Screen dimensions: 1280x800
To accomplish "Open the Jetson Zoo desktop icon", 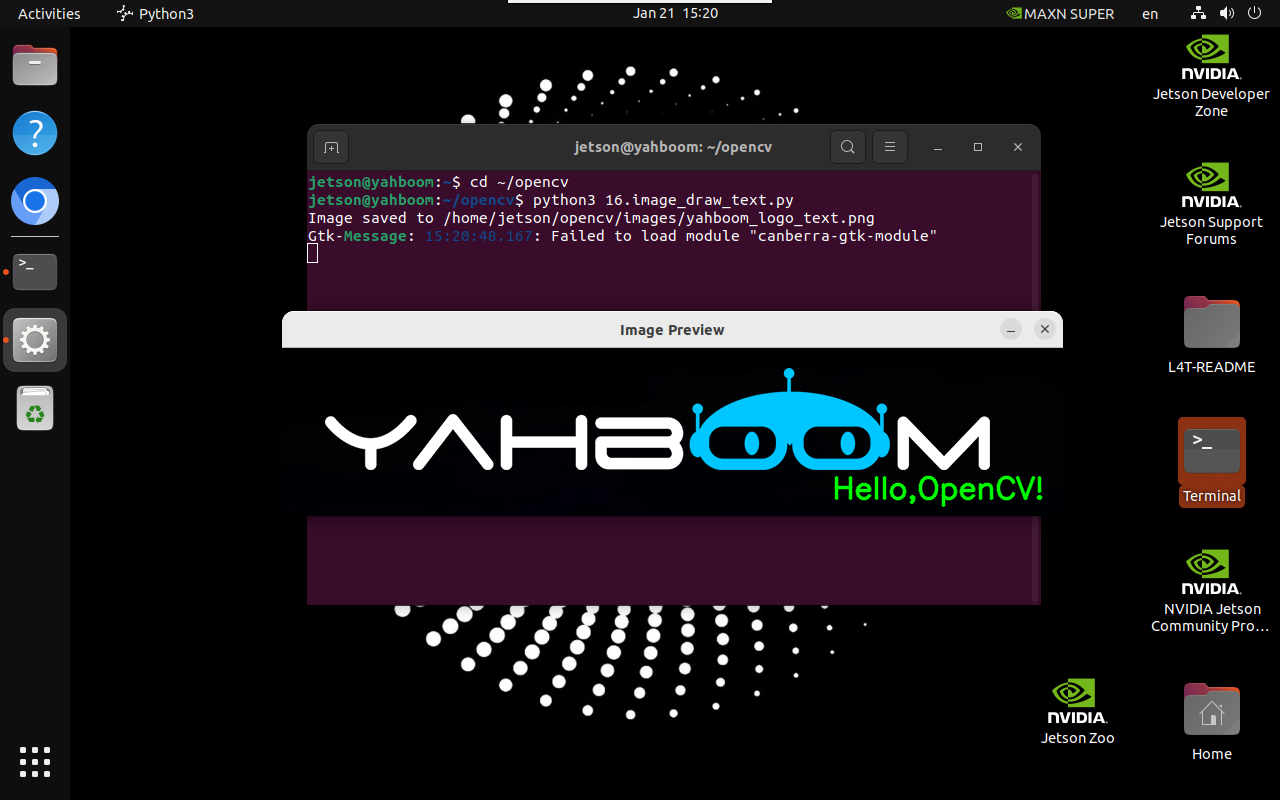I will click(x=1077, y=712).
